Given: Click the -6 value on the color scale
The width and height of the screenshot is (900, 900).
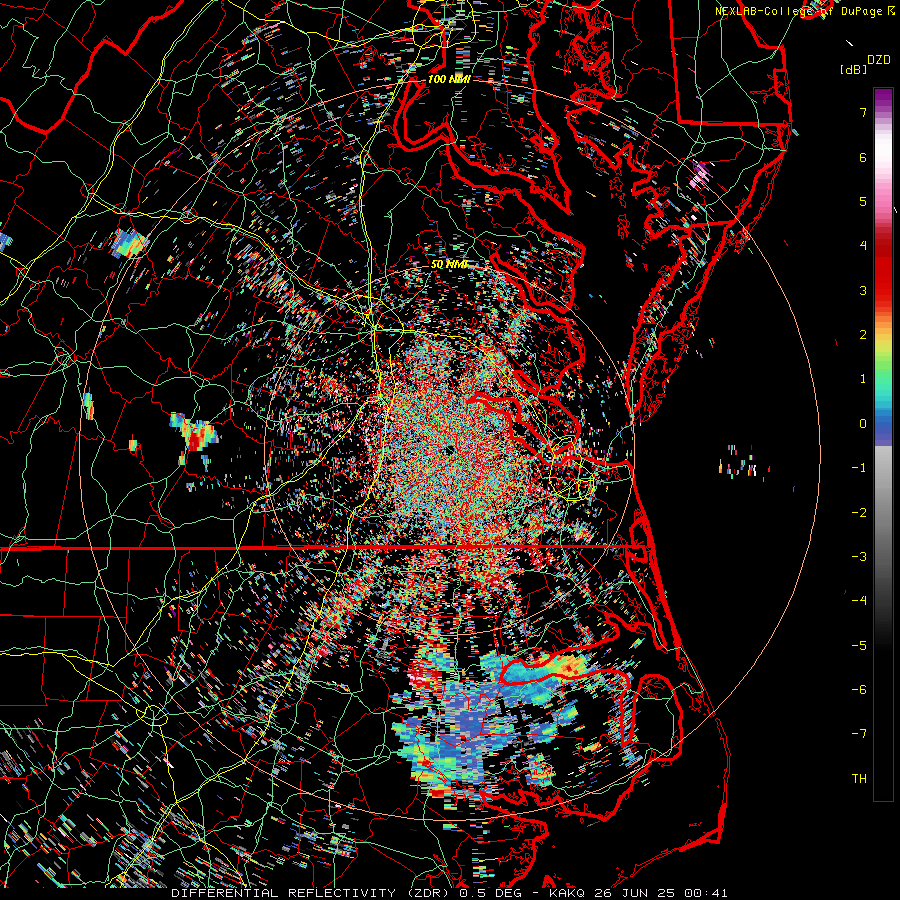Looking at the screenshot, I should [x=859, y=690].
